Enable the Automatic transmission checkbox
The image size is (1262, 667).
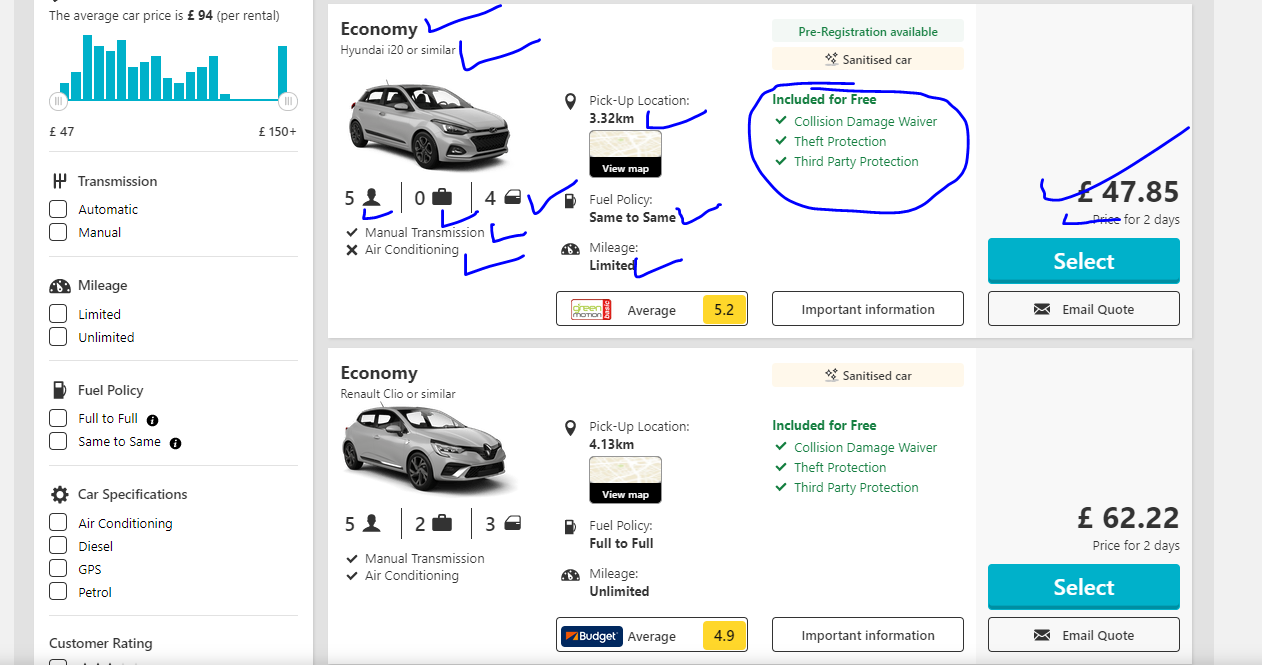click(x=58, y=209)
